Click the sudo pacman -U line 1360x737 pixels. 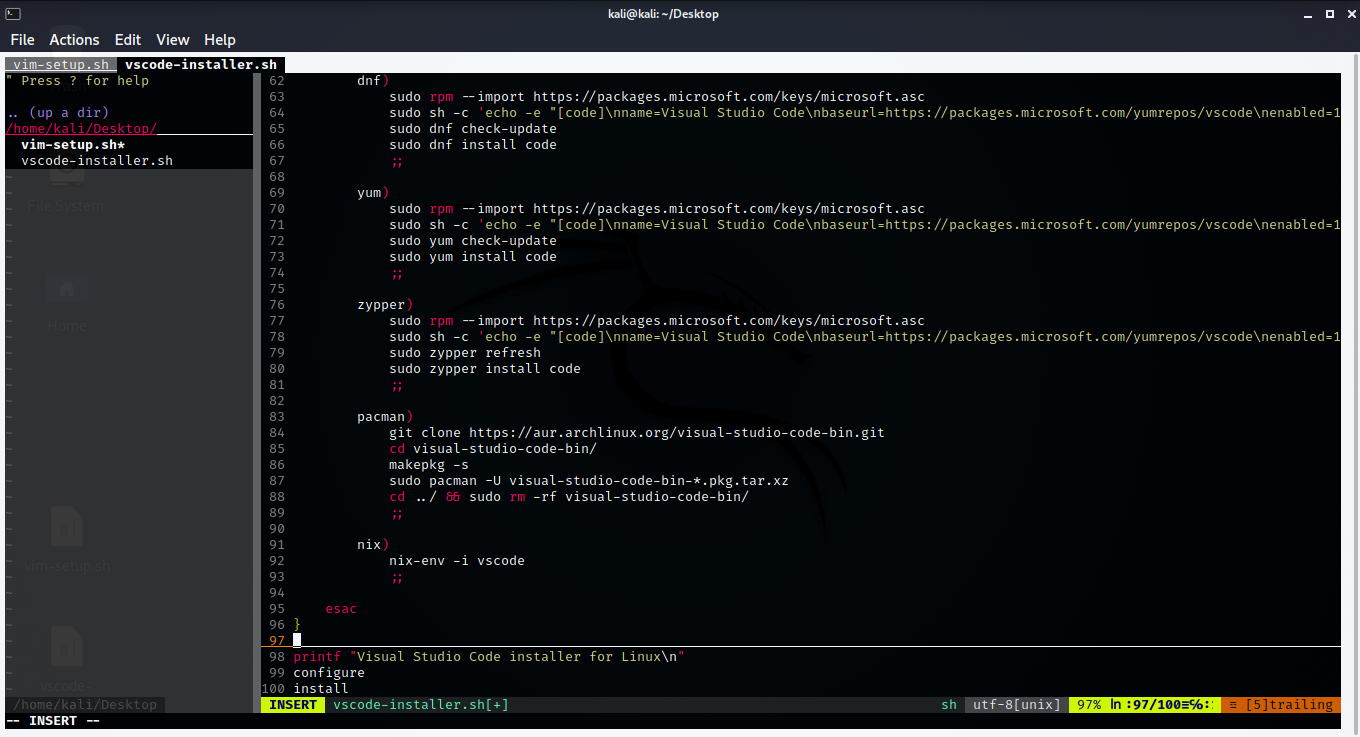click(x=589, y=481)
